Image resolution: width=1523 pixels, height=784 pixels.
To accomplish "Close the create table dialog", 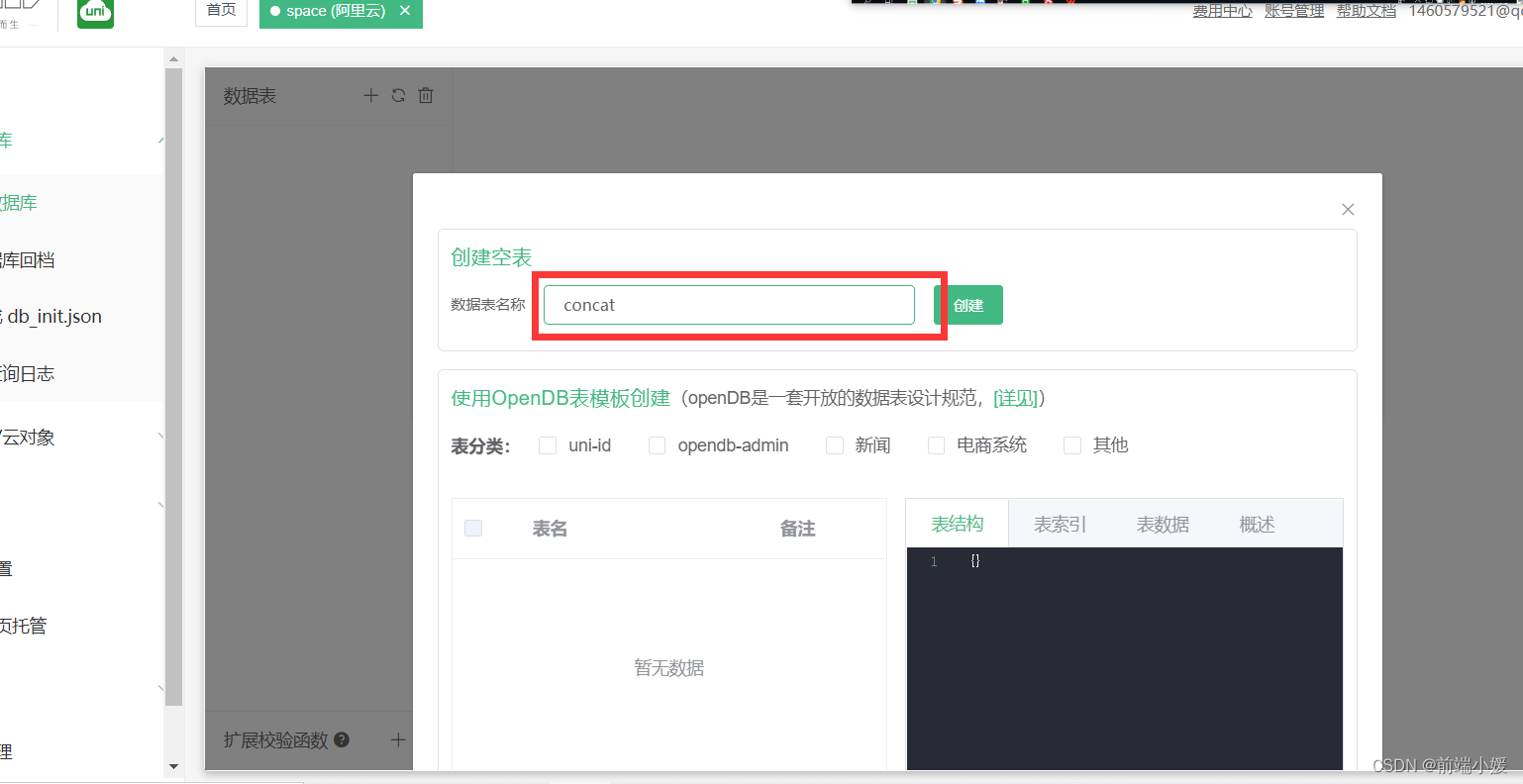I will click(1348, 209).
